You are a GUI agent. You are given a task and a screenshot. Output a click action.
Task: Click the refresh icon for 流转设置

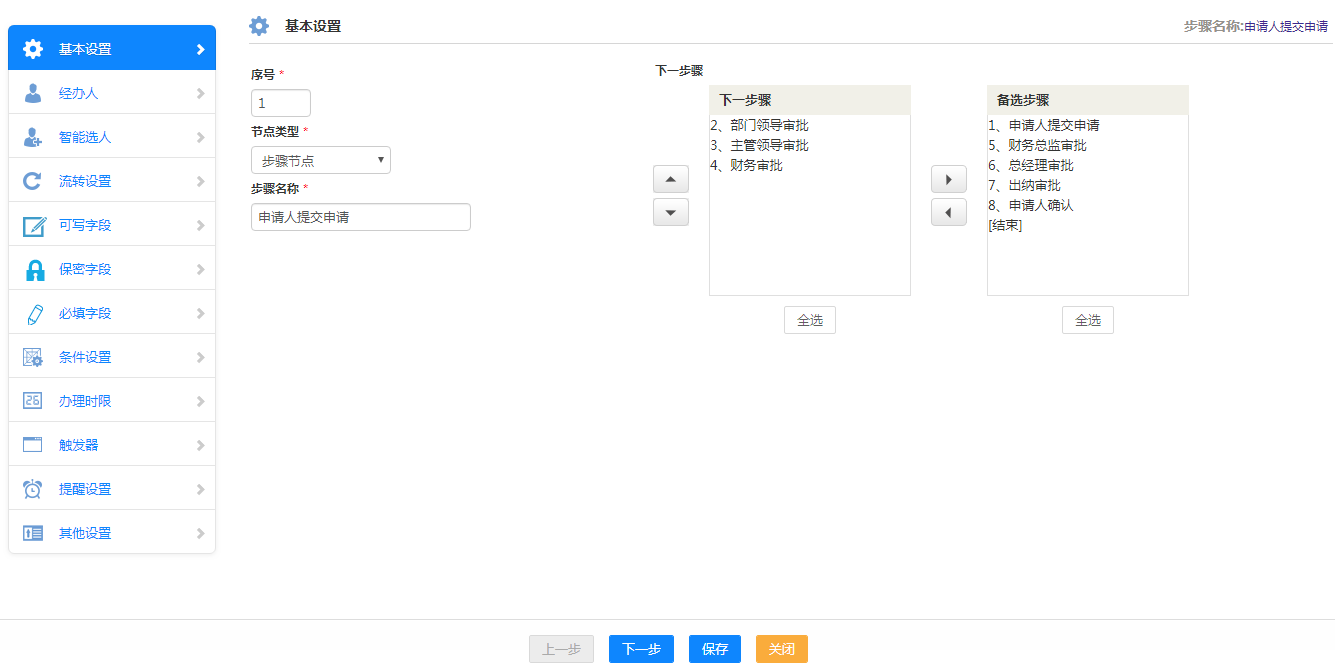coord(33,181)
